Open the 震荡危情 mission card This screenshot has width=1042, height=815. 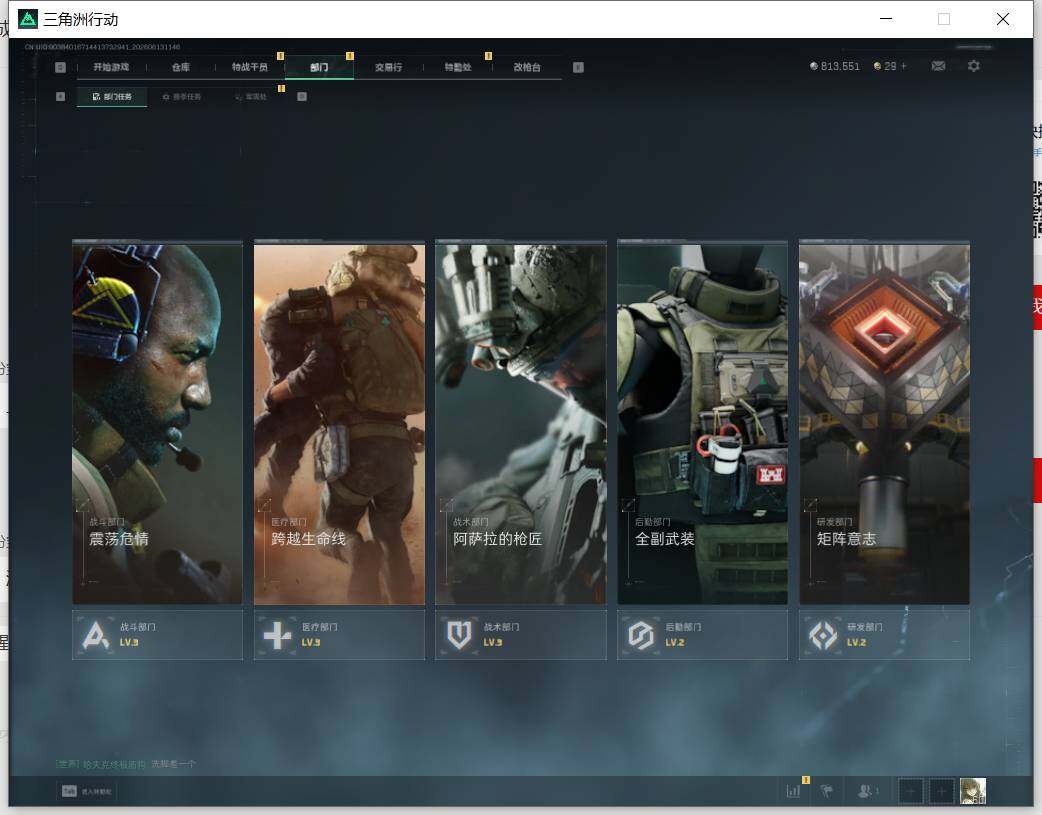point(157,423)
